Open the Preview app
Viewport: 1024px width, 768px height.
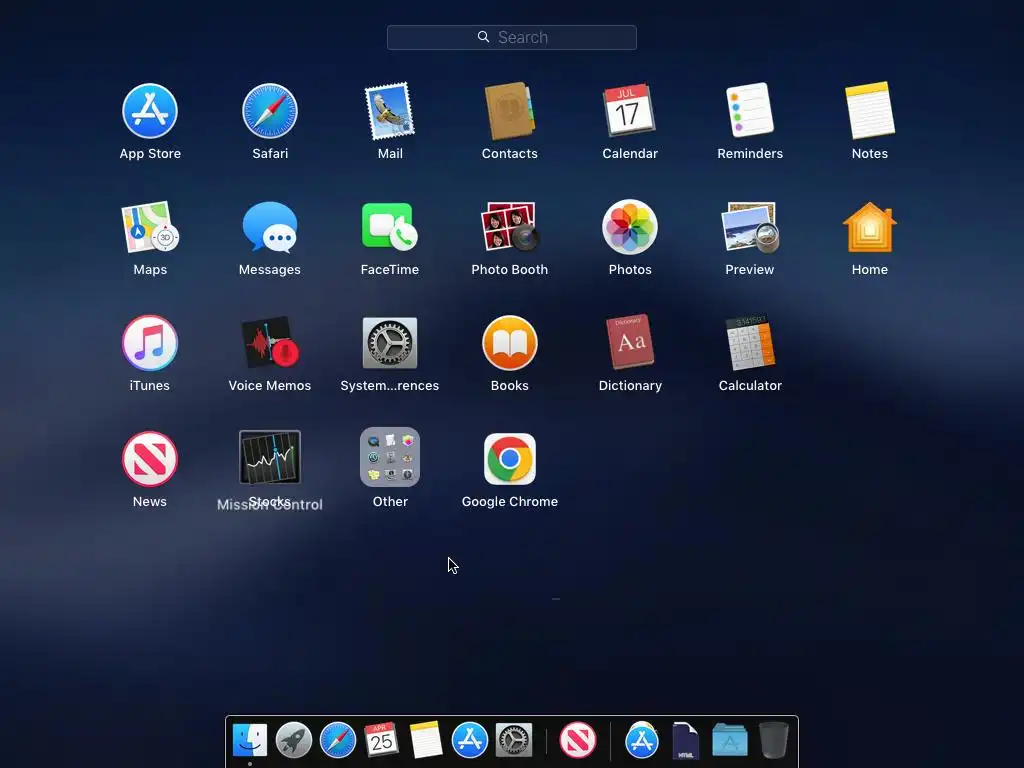tap(750, 227)
